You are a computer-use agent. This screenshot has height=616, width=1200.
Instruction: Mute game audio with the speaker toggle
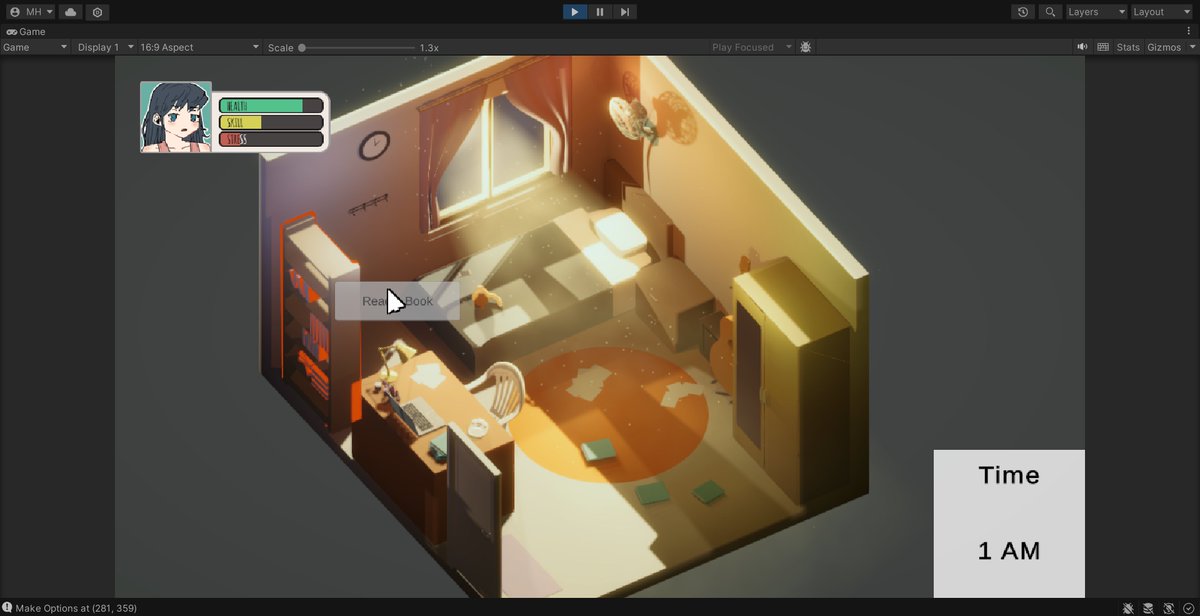(x=1081, y=46)
